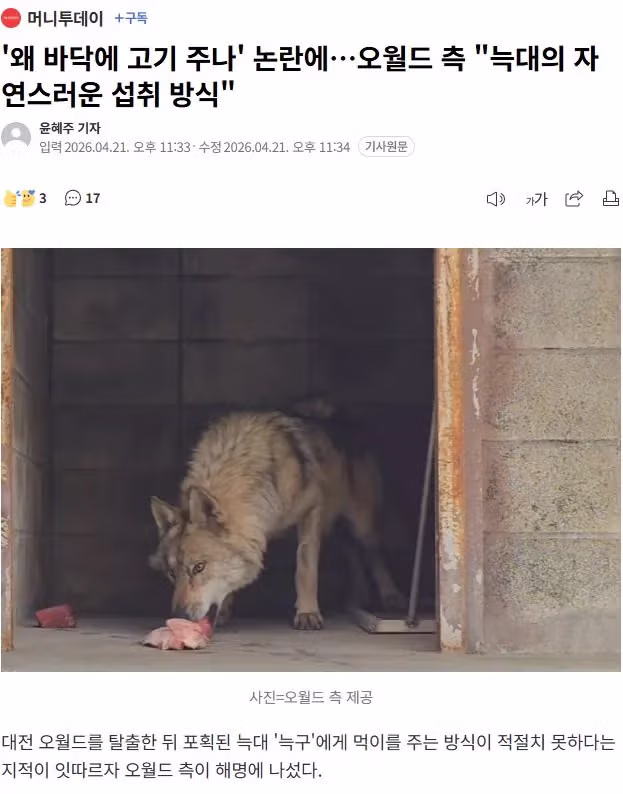Click the 수정 2026.04.21 edit timestamp
Image resolution: width=623 pixels, height=794 pixels.
[x=275, y=147]
